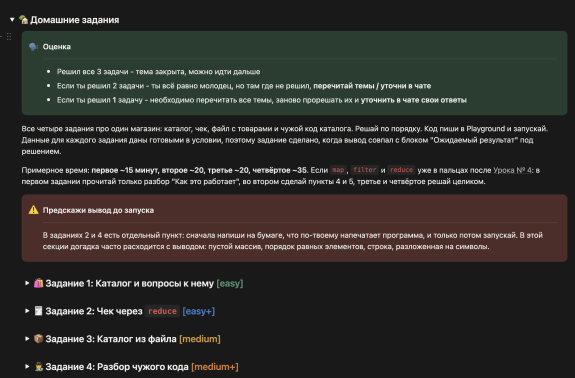Click the speech bubble icon near Оценка
The width and height of the screenshot is (575, 378).
coord(33,47)
